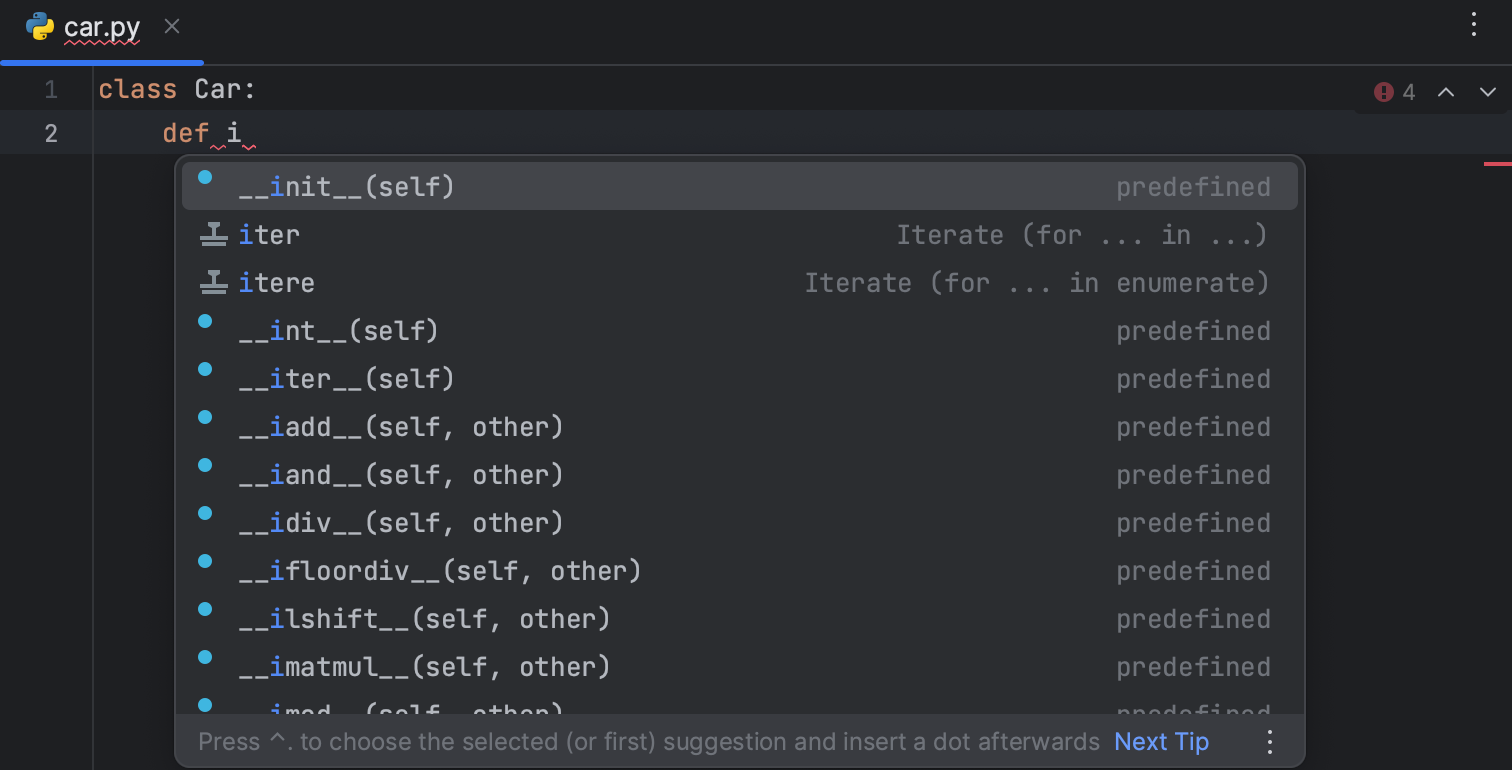Pick the __iadd__(self, other) suggestion
This screenshot has height=770, width=1512.
tap(400, 426)
